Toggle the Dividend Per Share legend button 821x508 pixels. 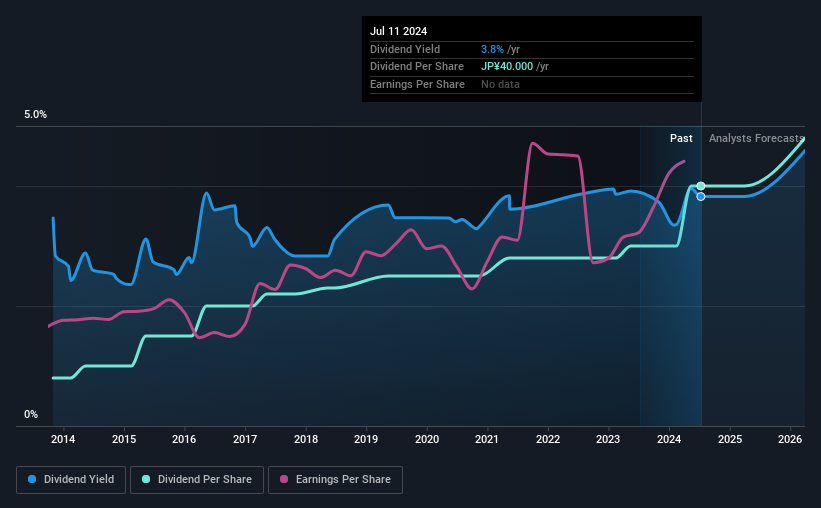point(197,480)
